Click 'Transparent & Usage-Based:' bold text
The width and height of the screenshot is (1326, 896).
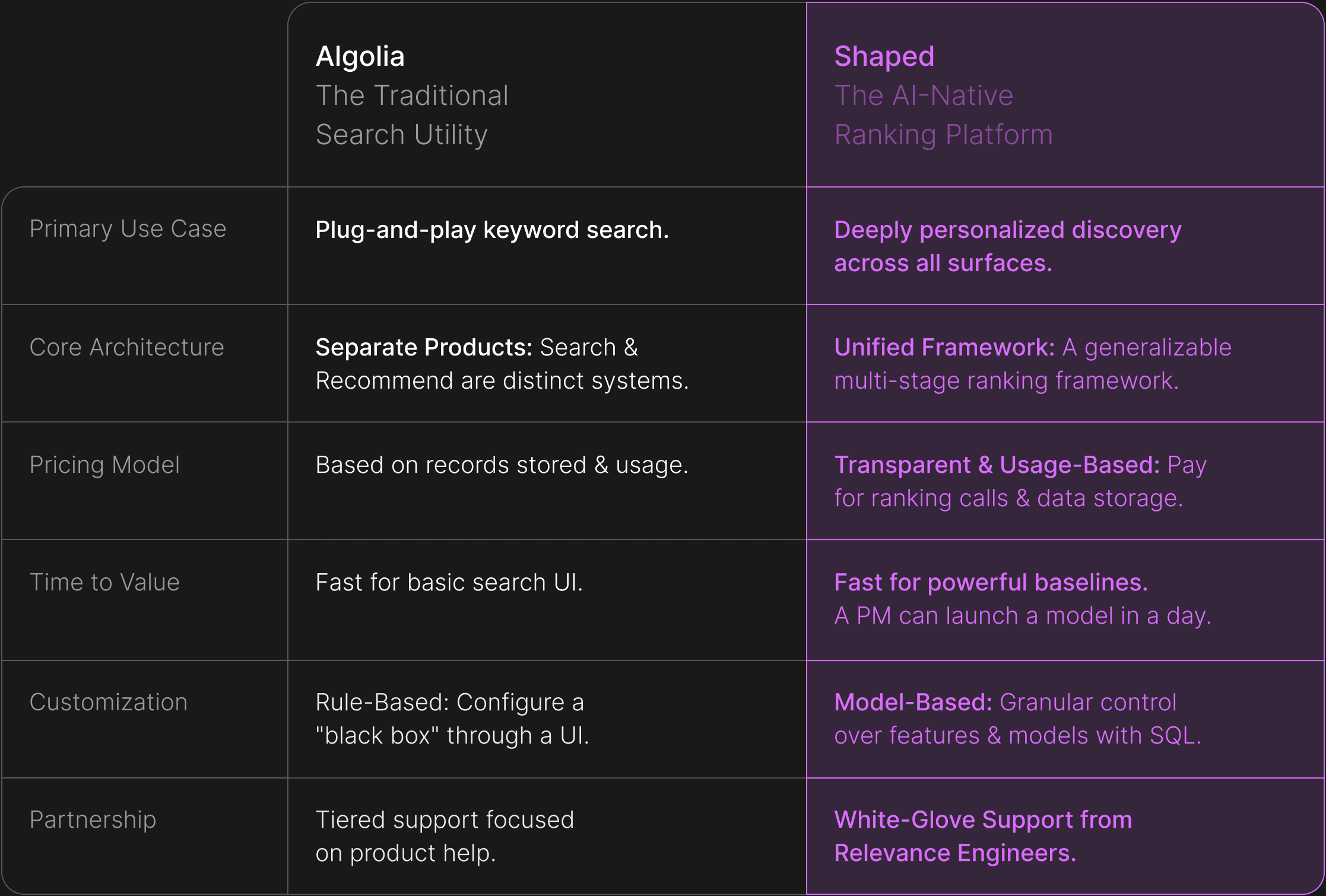997,465
